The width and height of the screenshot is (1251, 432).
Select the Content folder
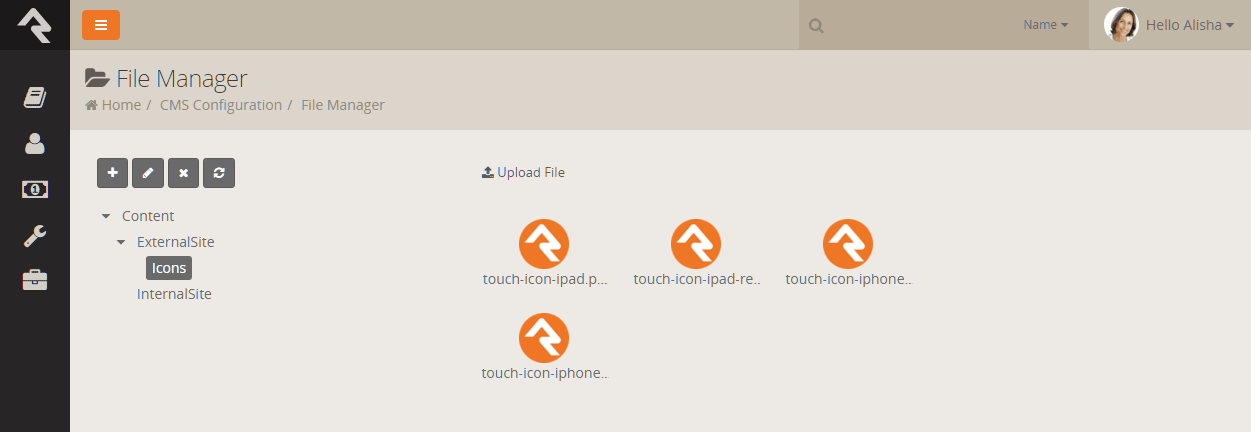tap(148, 216)
